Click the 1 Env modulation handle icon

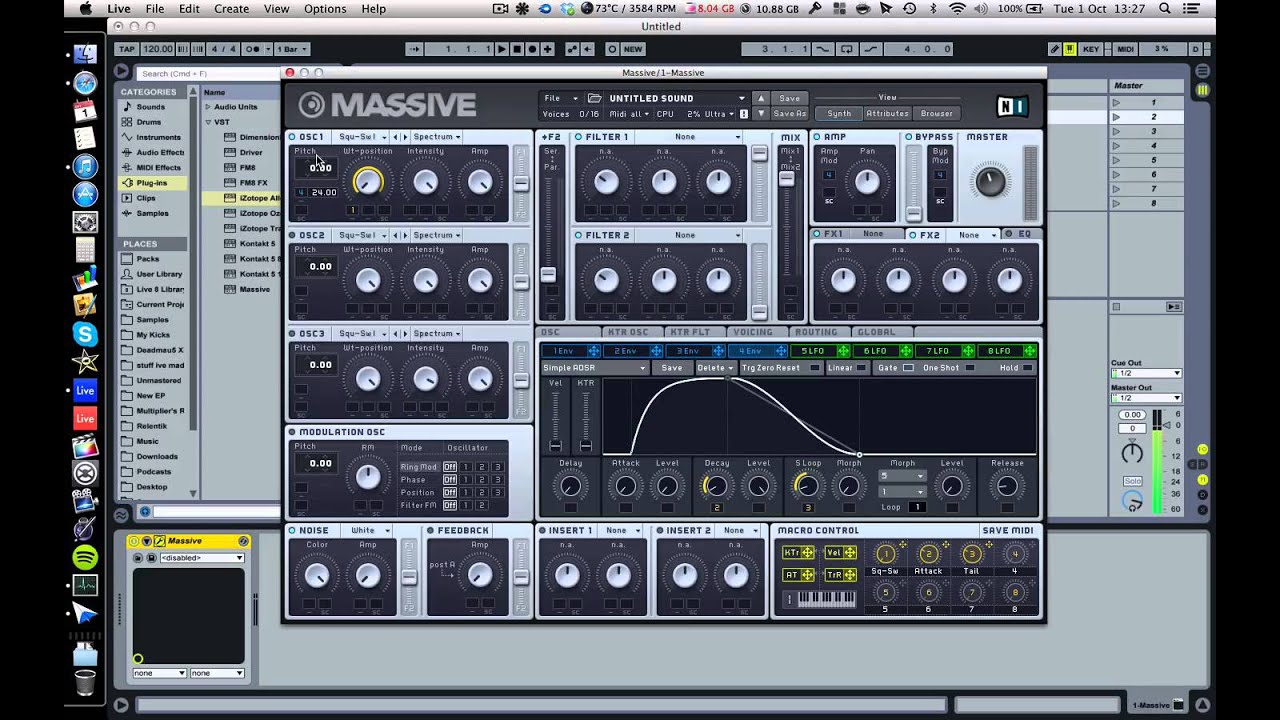click(594, 351)
